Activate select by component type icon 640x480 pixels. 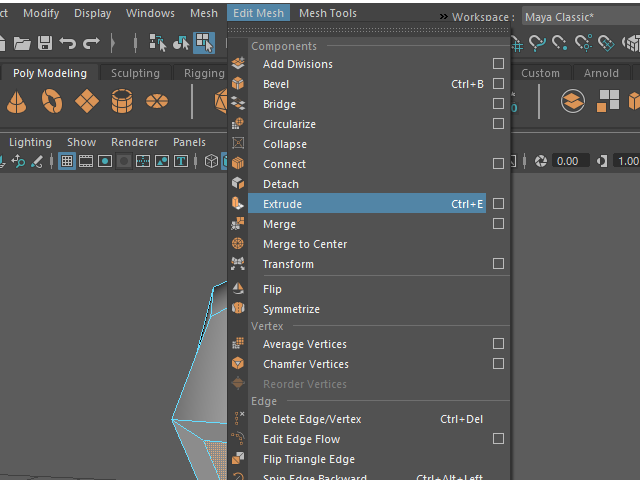204,43
